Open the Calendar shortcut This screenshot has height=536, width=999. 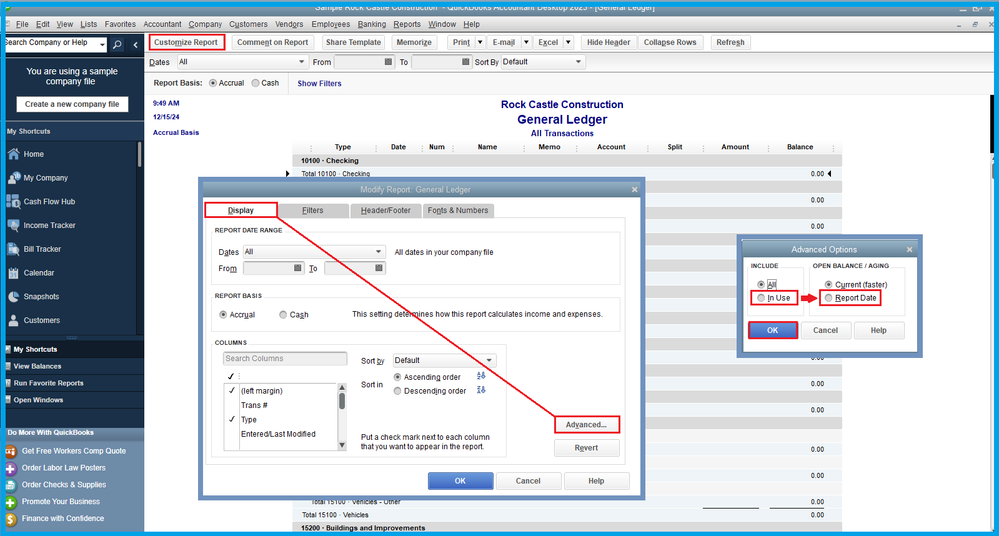click(x=39, y=273)
